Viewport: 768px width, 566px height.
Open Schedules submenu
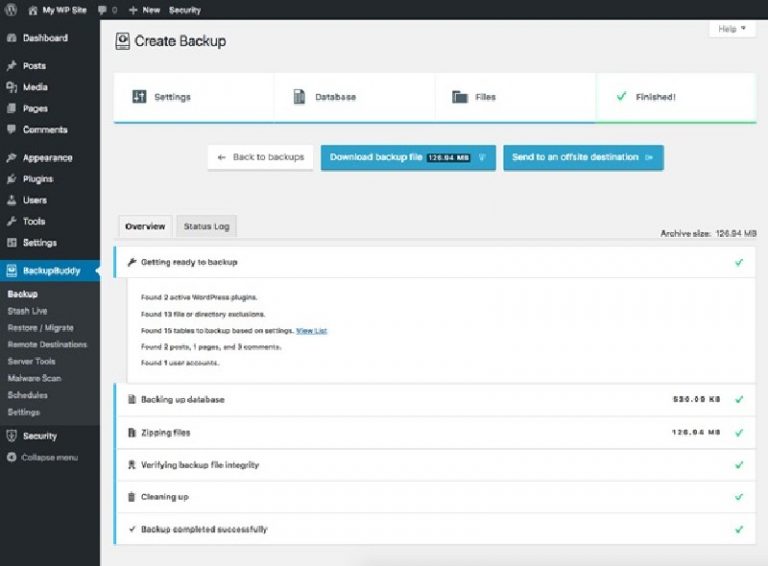27,395
